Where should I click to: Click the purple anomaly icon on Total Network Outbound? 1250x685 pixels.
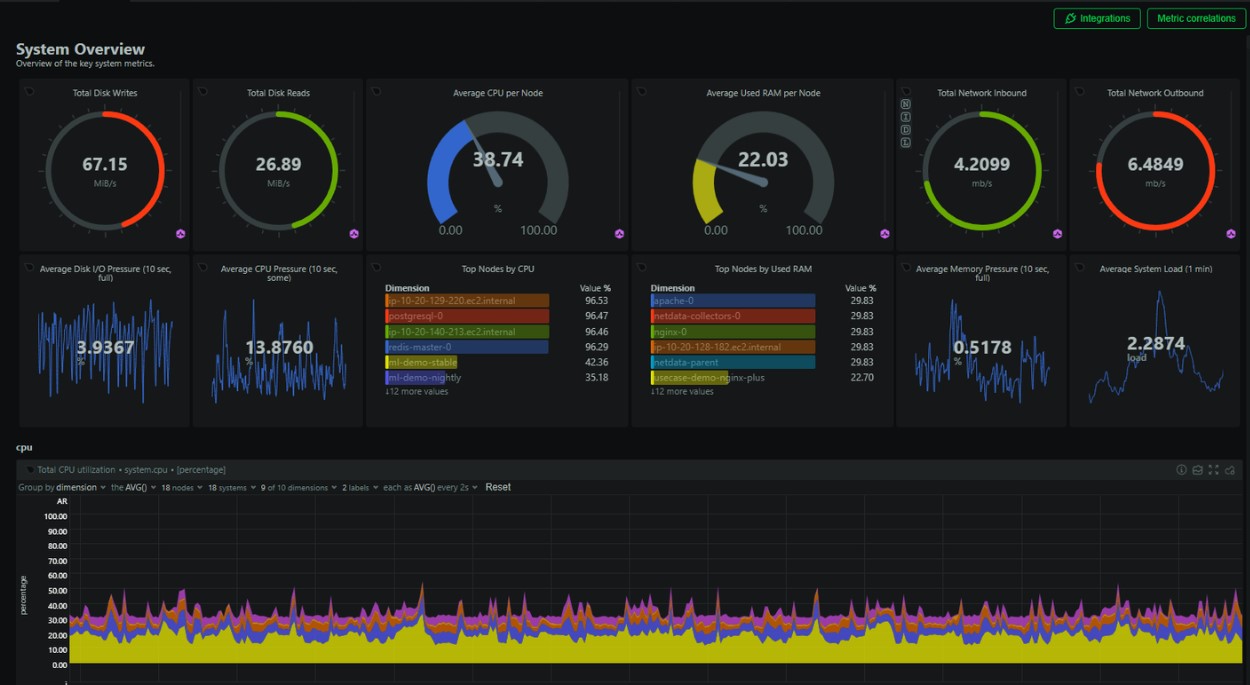[x=1231, y=234]
